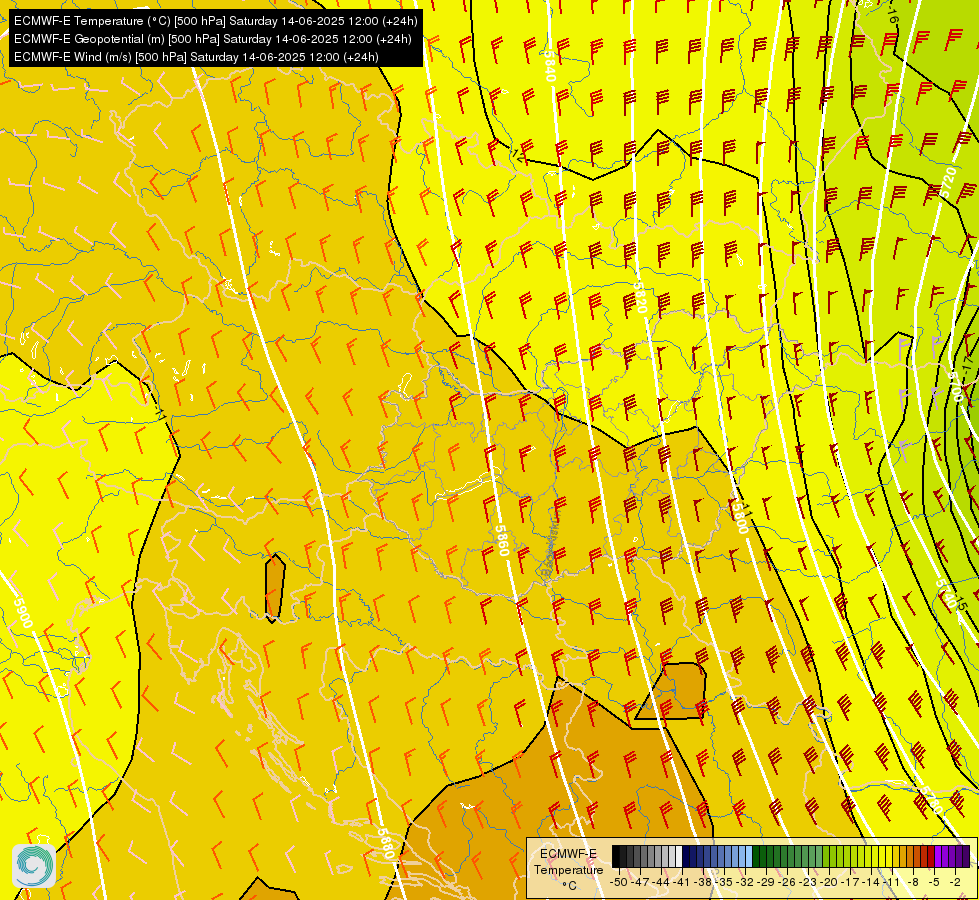
Task: Click the -32 legend value
Action: [x=745, y=882]
